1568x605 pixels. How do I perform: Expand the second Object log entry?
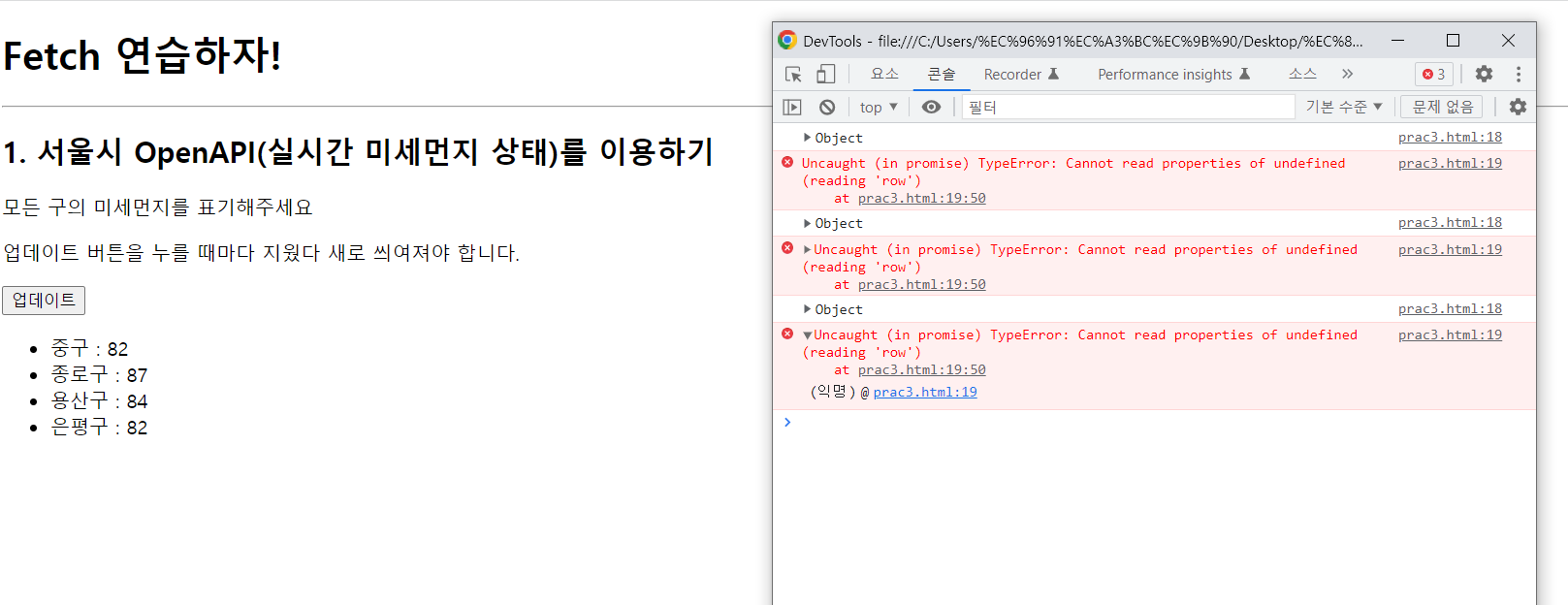(x=807, y=223)
